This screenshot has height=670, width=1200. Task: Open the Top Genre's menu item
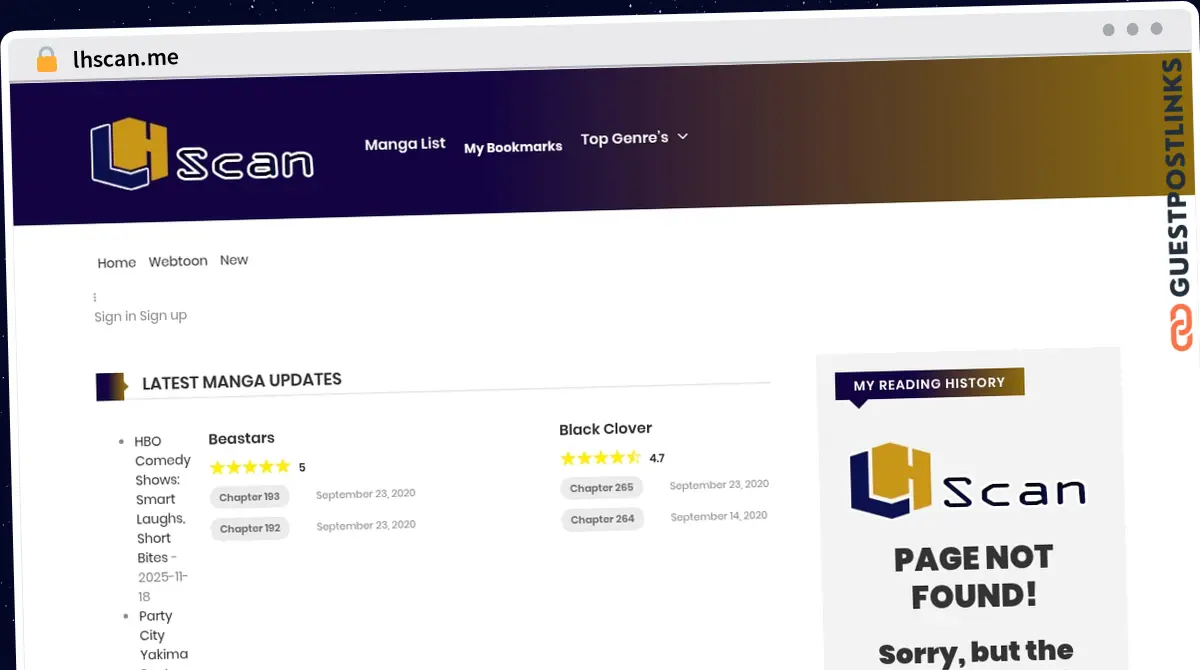625,138
